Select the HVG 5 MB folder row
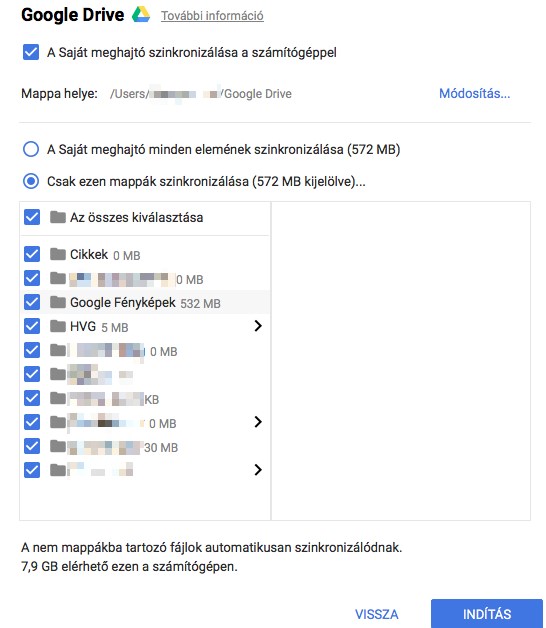Image resolution: width=546 pixels, height=628 pixels. pos(145,326)
